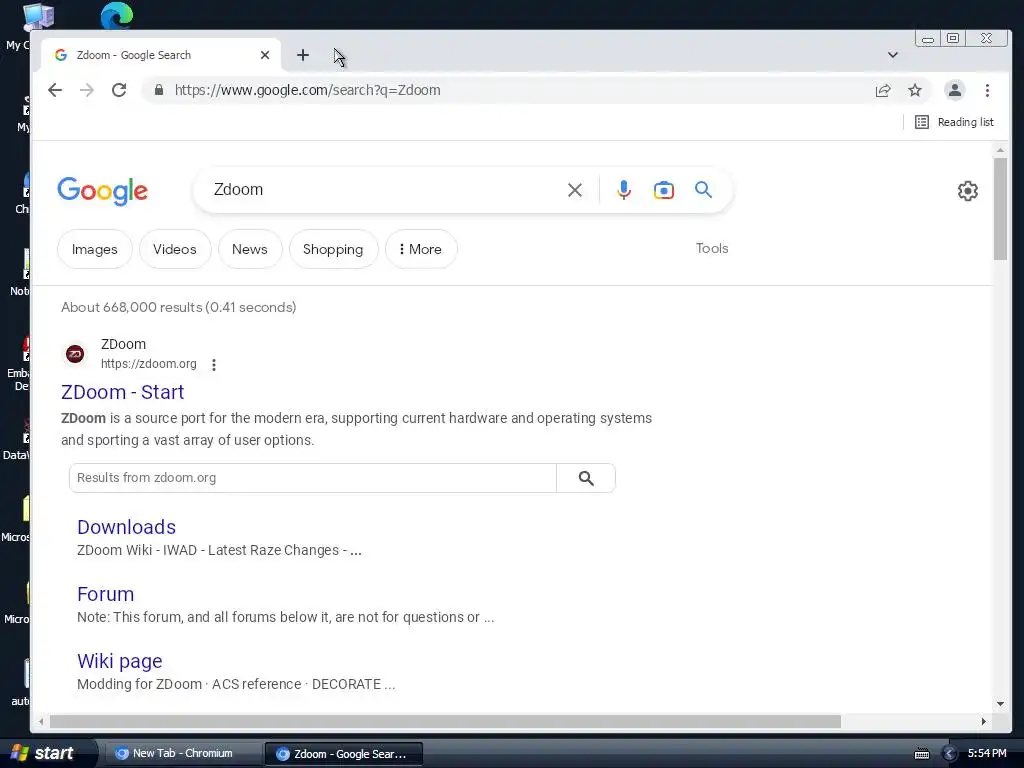Image resolution: width=1024 pixels, height=768 pixels.
Task: Go back with the browser back arrow
Action: click(55, 90)
